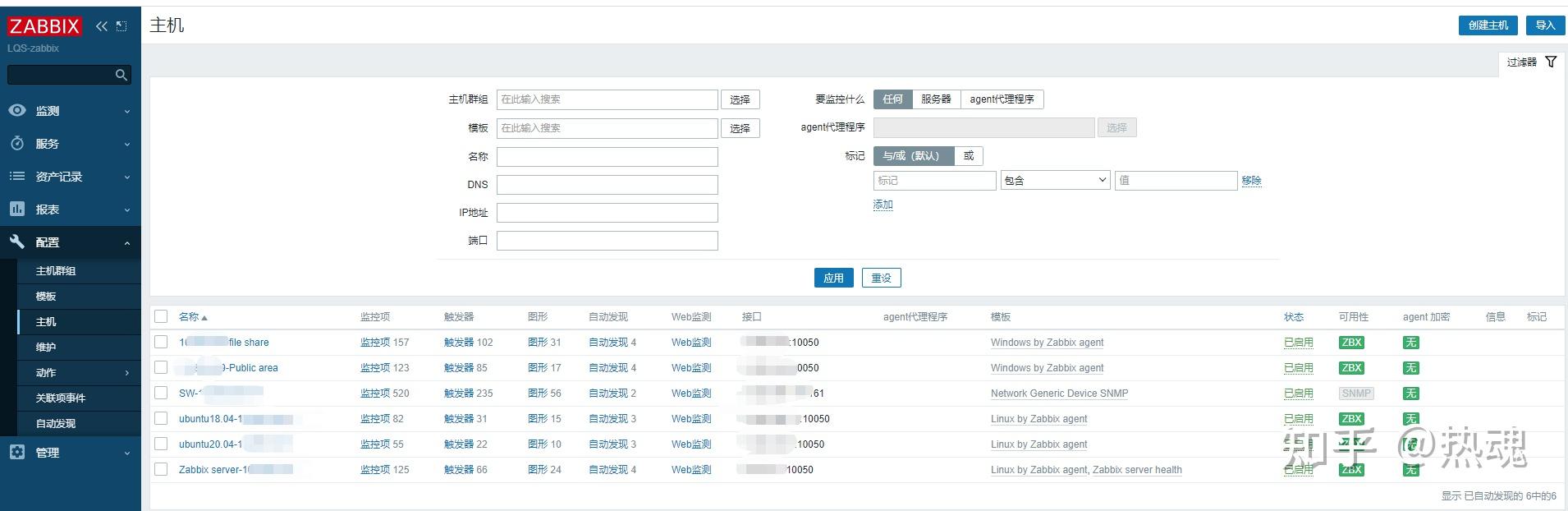Click 选择 next to 模板 field
Screen dimensions: 1568x511
click(x=740, y=128)
